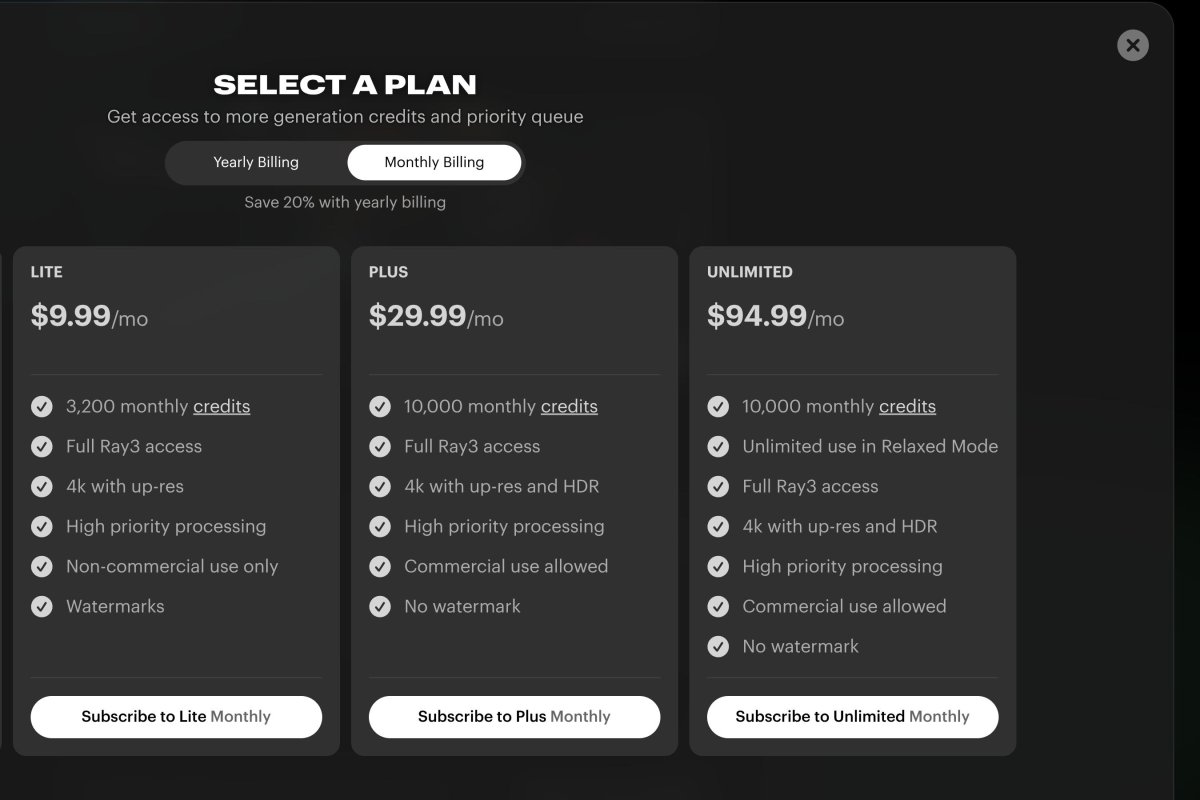Click checkmark beside Plus Commercial use allowed
This screenshot has height=800, width=1200.
380,567
